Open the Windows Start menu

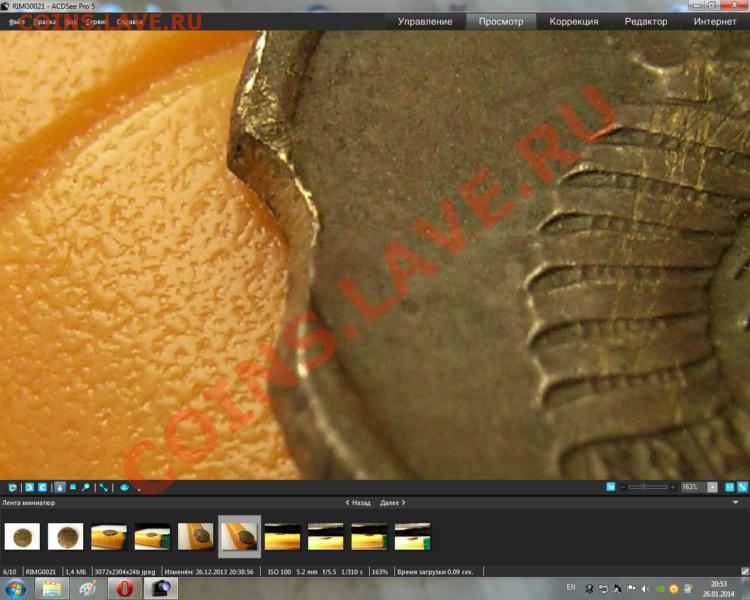tap(15, 589)
